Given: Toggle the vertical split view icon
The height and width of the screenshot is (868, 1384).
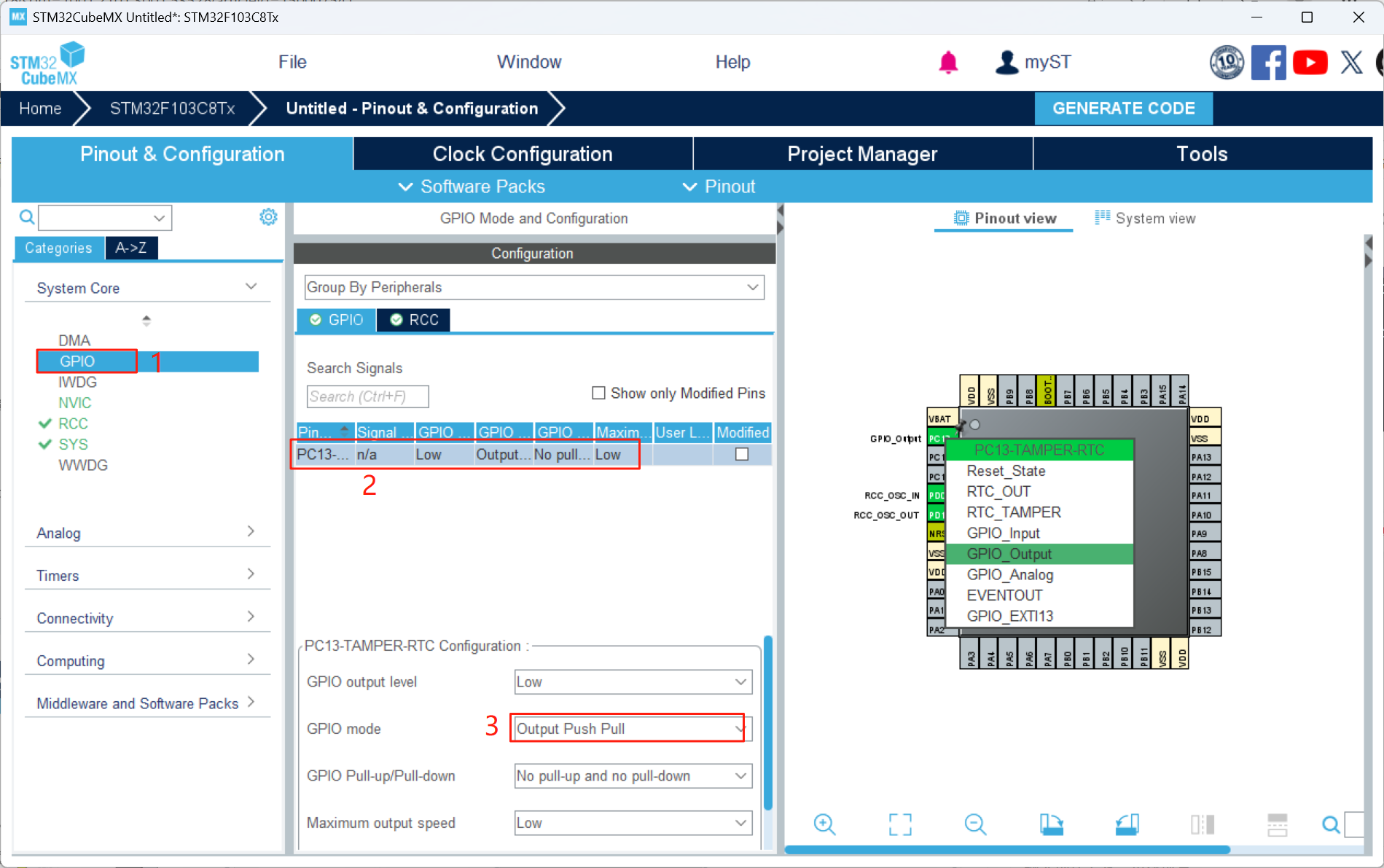Looking at the screenshot, I should pyautogui.click(x=1203, y=824).
